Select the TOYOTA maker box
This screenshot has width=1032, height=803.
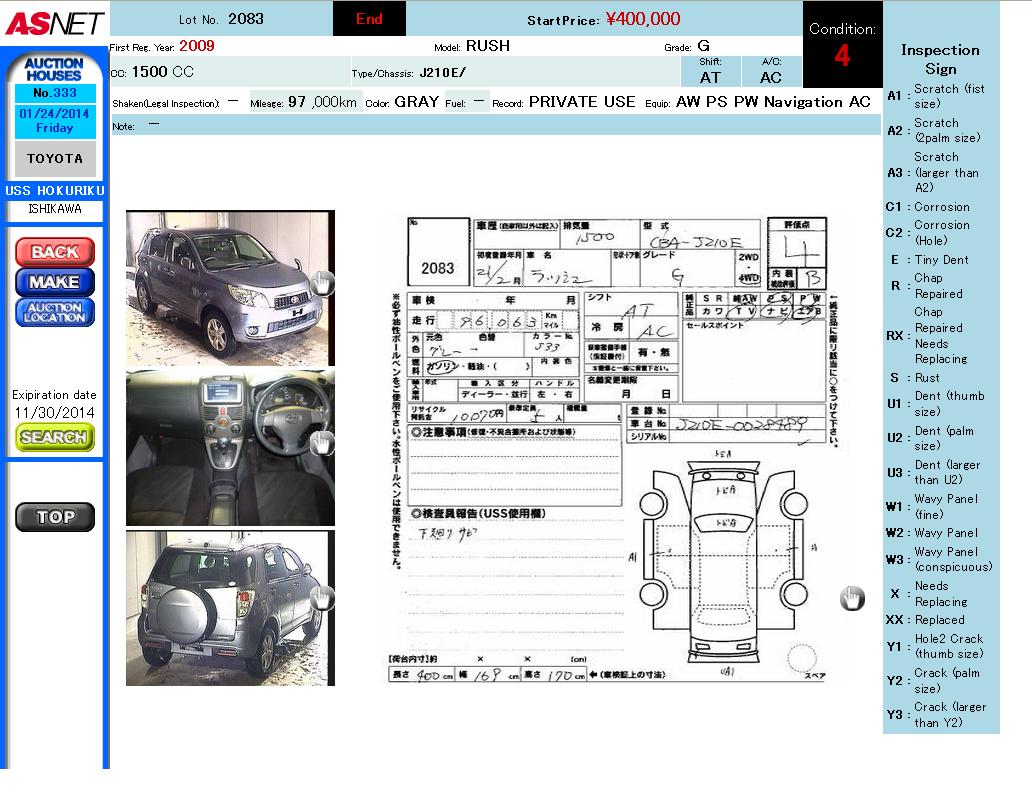[x=55, y=159]
